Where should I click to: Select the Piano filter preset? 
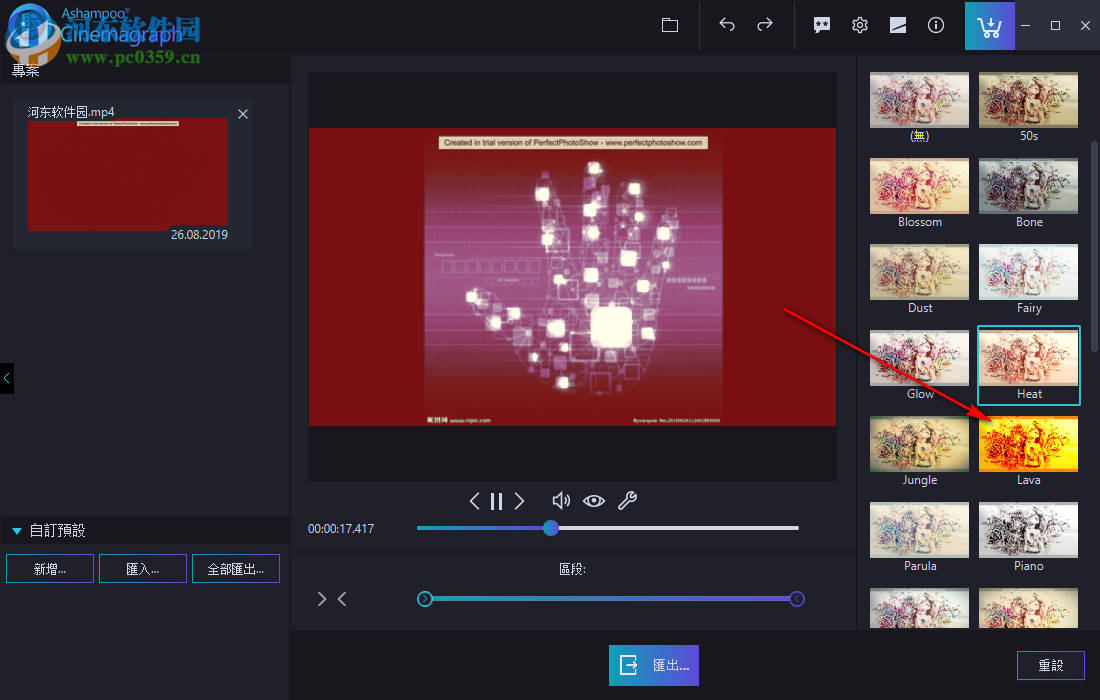(x=1028, y=530)
